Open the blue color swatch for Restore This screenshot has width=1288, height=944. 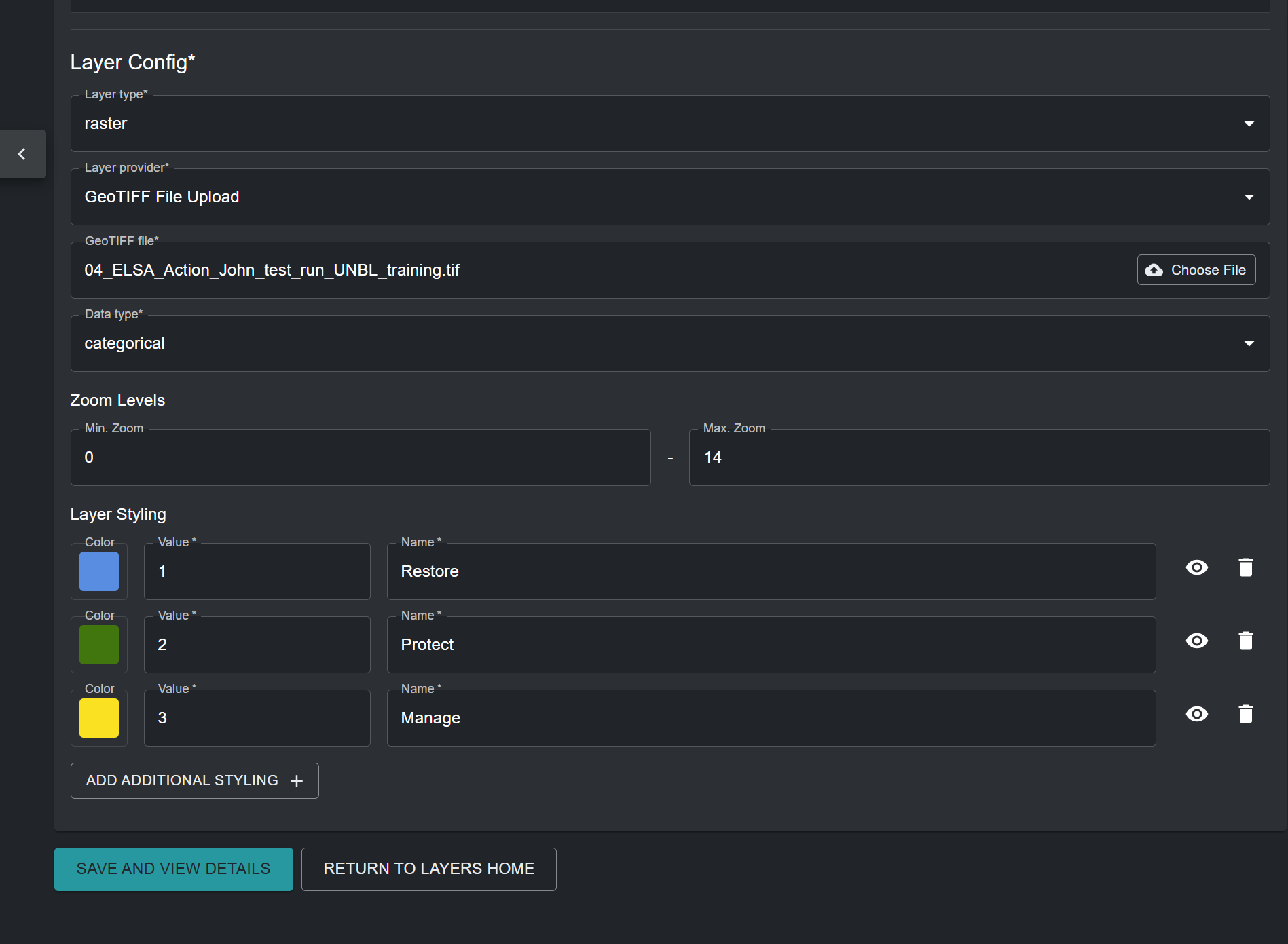[x=99, y=571]
